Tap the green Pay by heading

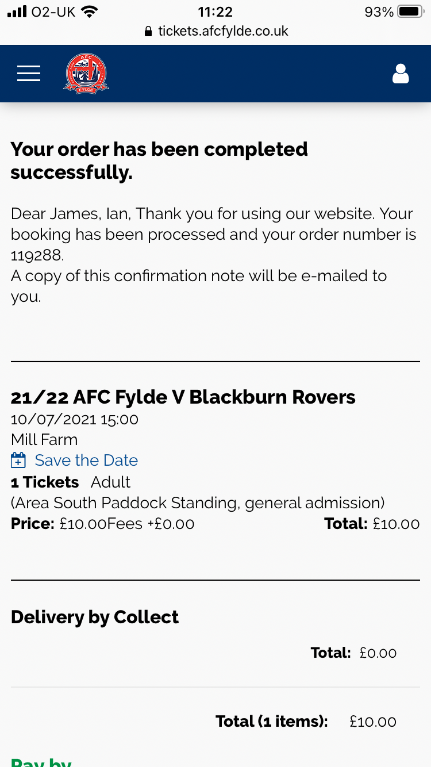pyautogui.click(x=41, y=762)
